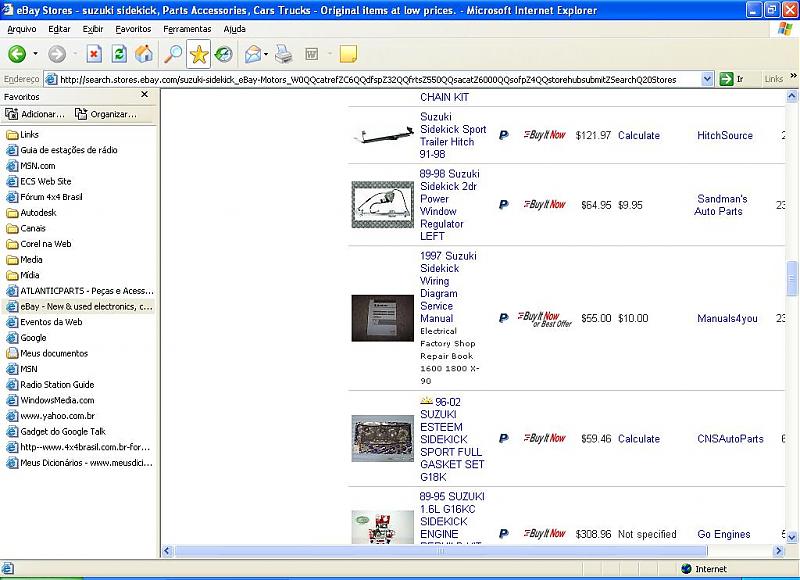Open the Meus Dicionários favorite
The width and height of the screenshot is (800, 580).
79,463
